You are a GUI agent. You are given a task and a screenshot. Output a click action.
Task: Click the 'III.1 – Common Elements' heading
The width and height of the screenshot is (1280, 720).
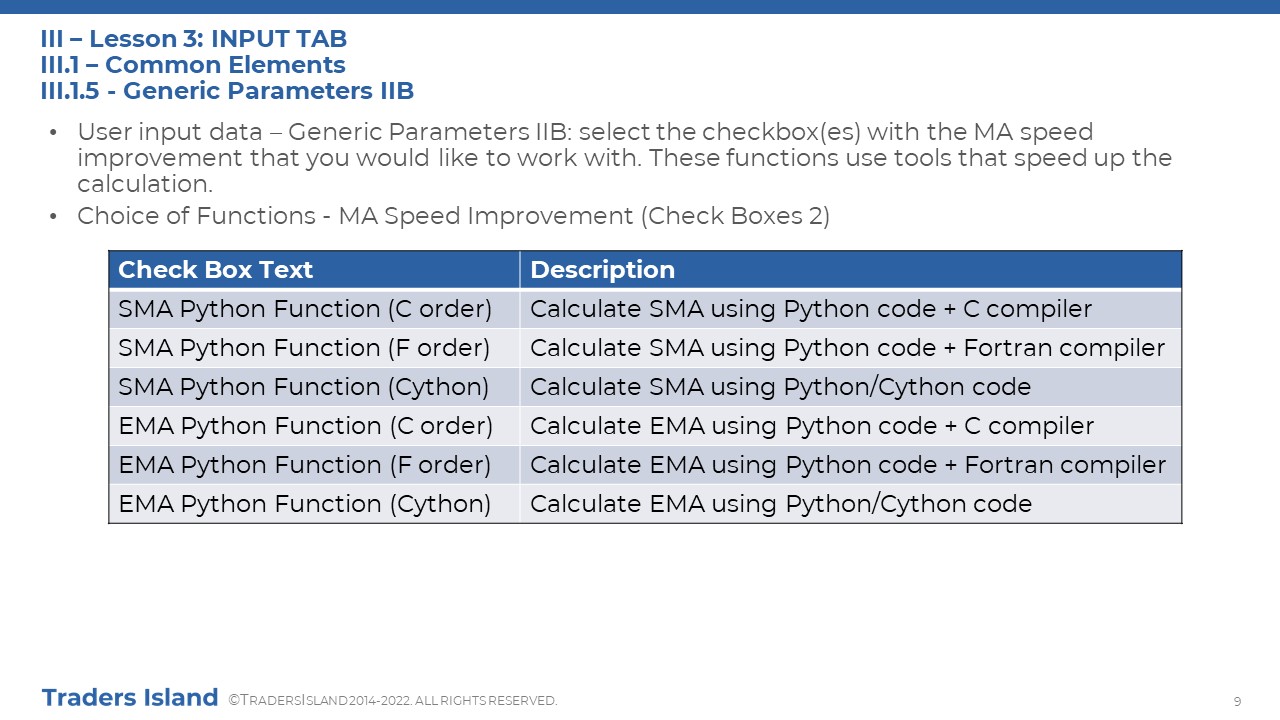pyautogui.click(x=193, y=65)
